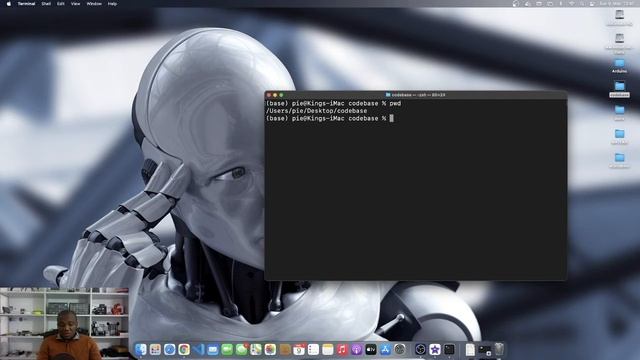
Task: Click the date and time in menu bar
Action: point(616,4)
